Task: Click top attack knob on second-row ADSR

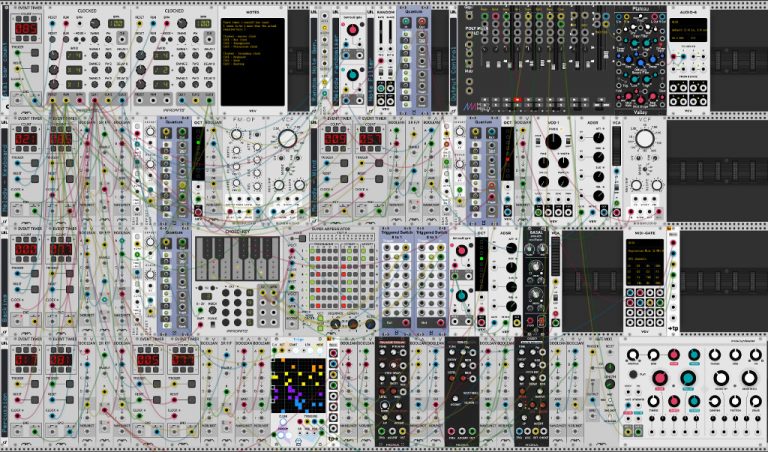Action: pyautogui.click(x=598, y=138)
